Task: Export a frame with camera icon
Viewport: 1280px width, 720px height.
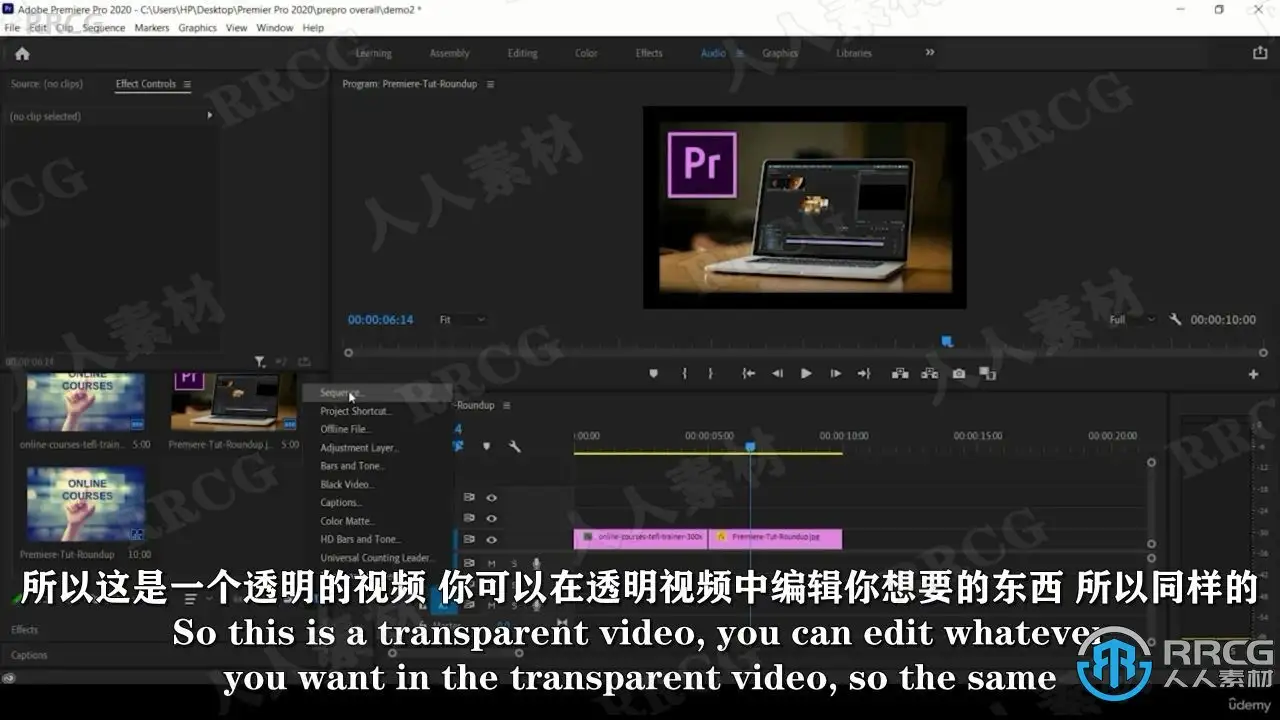Action: pyautogui.click(x=959, y=374)
